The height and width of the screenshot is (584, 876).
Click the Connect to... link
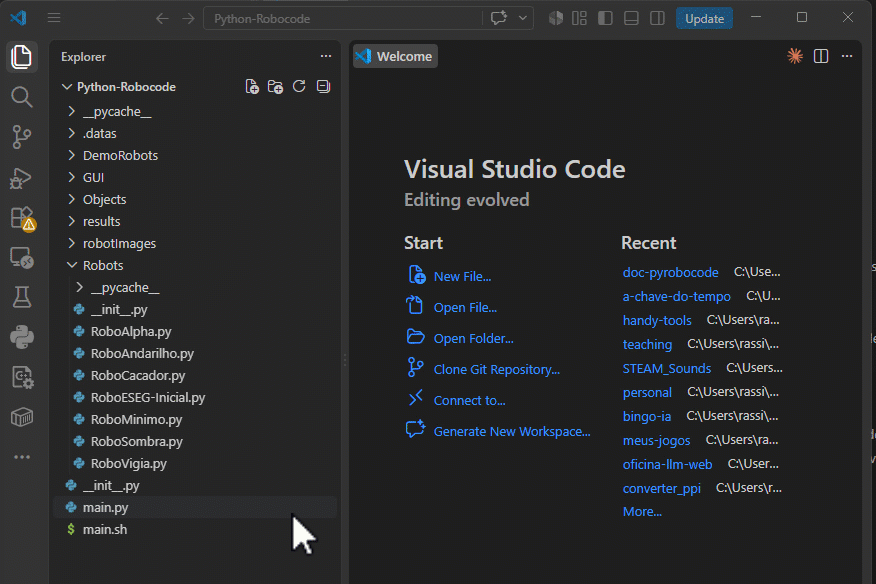[469, 401]
